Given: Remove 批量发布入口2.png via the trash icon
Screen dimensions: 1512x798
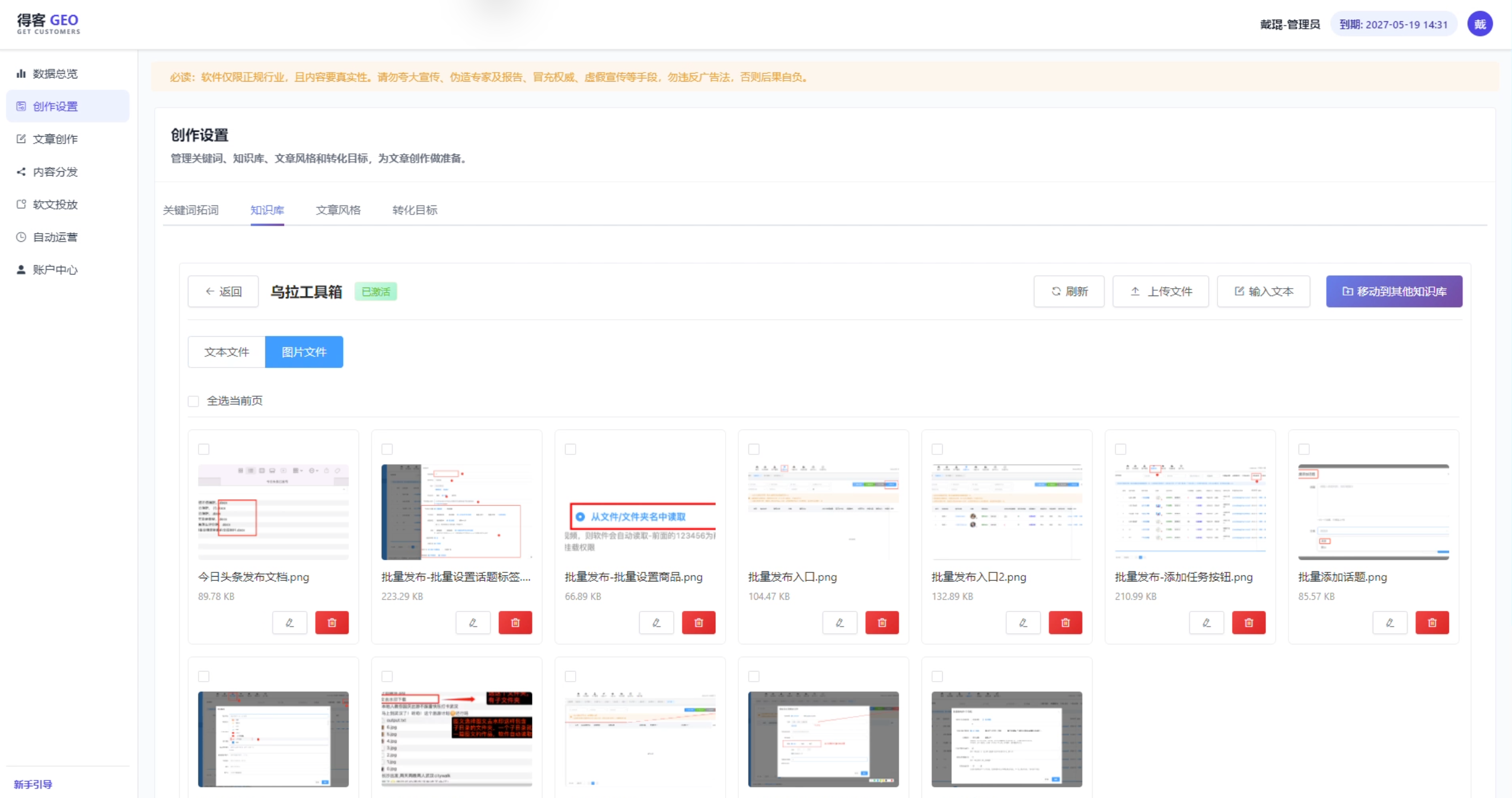Looking at the screenshot, I should click(x=1065, y=623).
